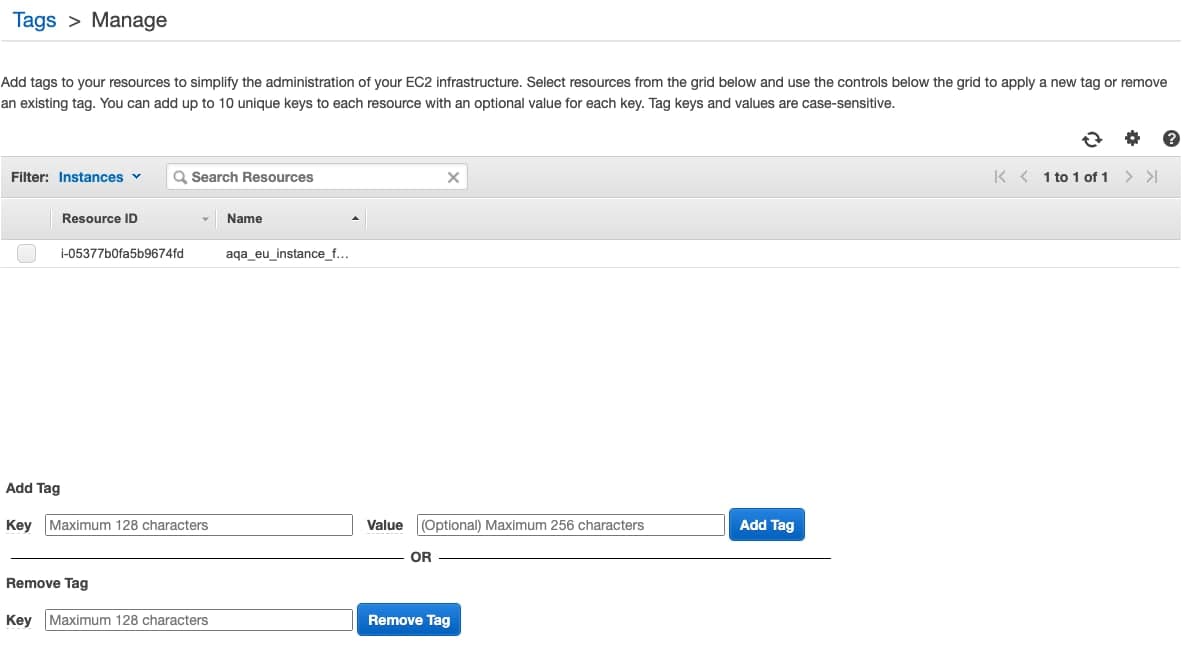Open Resource ID column dropdown arrow
The width and height of the screenshot is (1191, 663).
[205, 219]
